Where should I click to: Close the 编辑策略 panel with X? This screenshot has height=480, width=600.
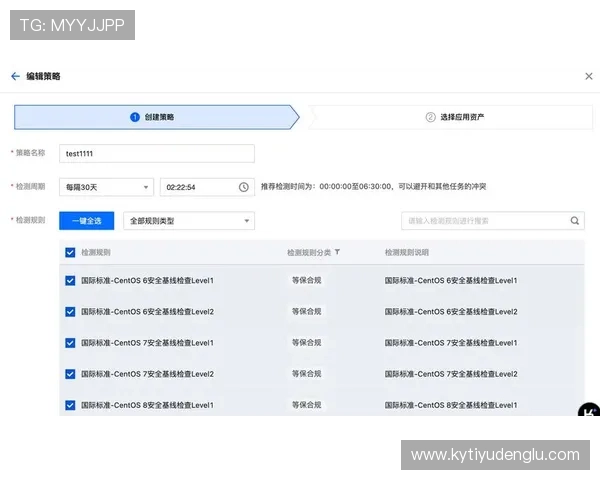(x=589, y=76)
